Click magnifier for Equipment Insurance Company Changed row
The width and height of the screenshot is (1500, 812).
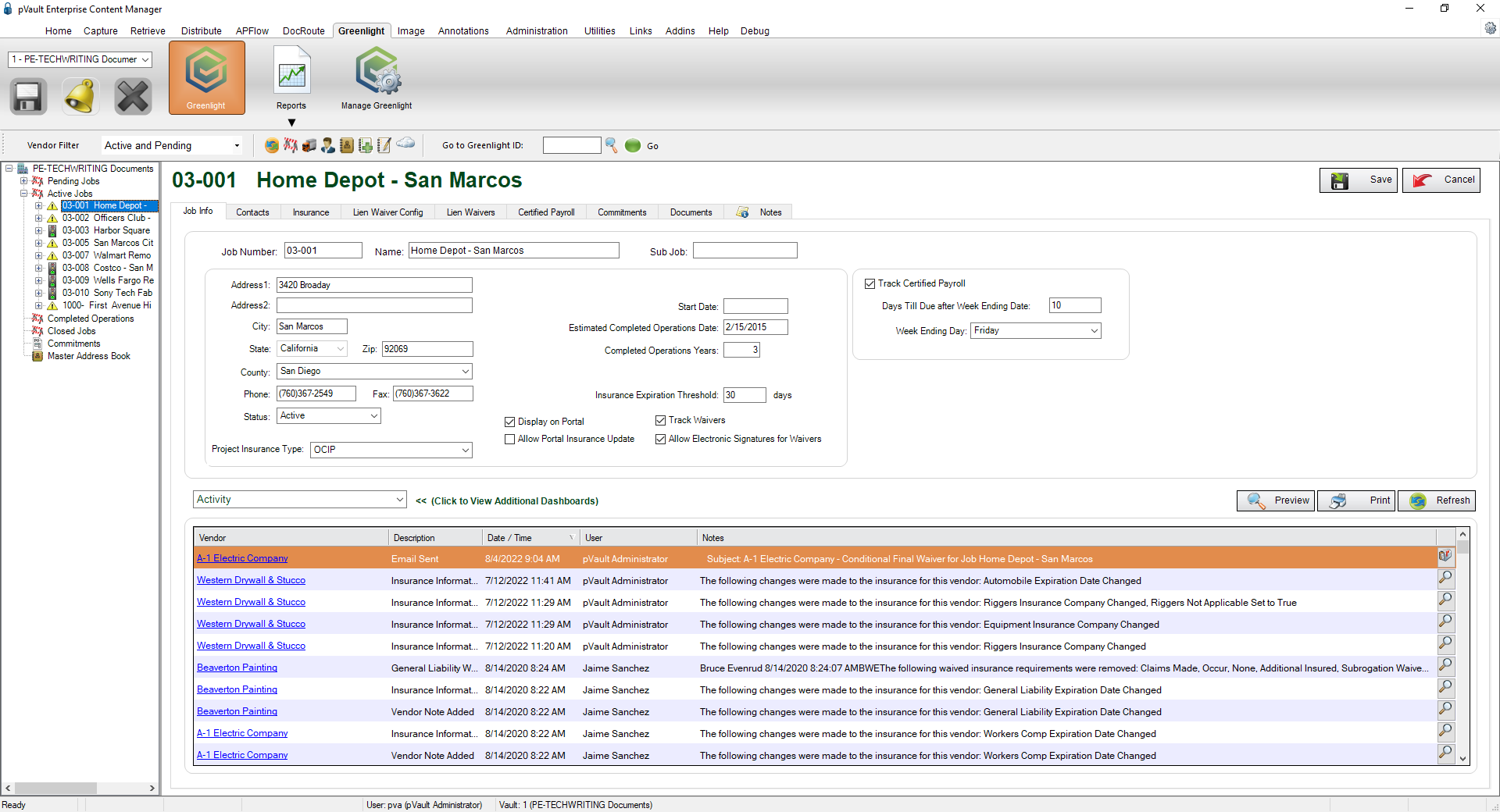(1446, 622)
